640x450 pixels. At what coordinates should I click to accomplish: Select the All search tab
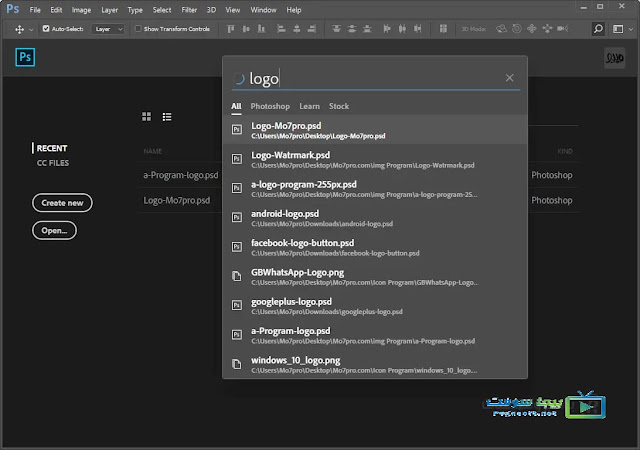point(236,106)
